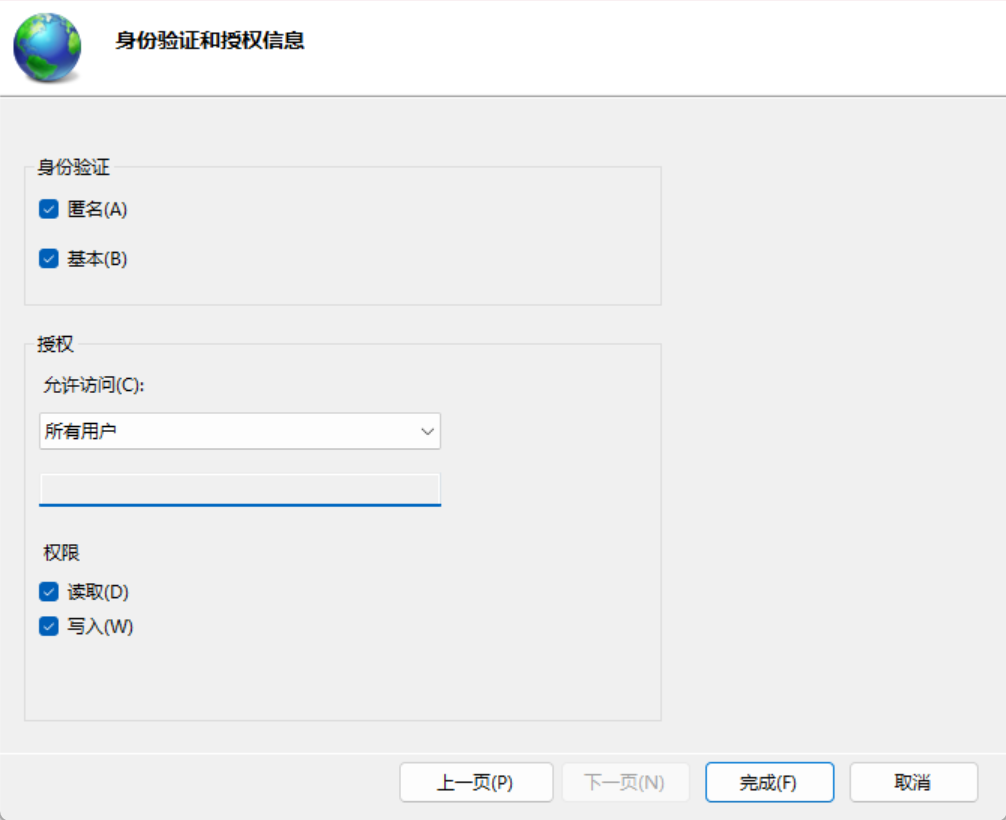Viewport: 1006px width, 820px height.
Task: Click the text field below the 所有用户 dropdown
Action: click(240, 490)
